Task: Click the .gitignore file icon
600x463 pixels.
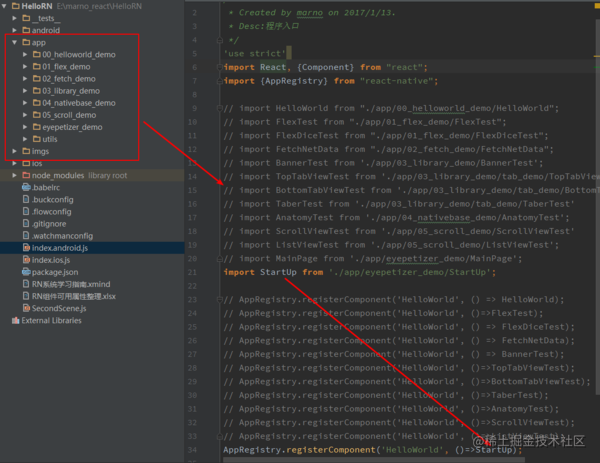Action: click(x=26, y=223)
